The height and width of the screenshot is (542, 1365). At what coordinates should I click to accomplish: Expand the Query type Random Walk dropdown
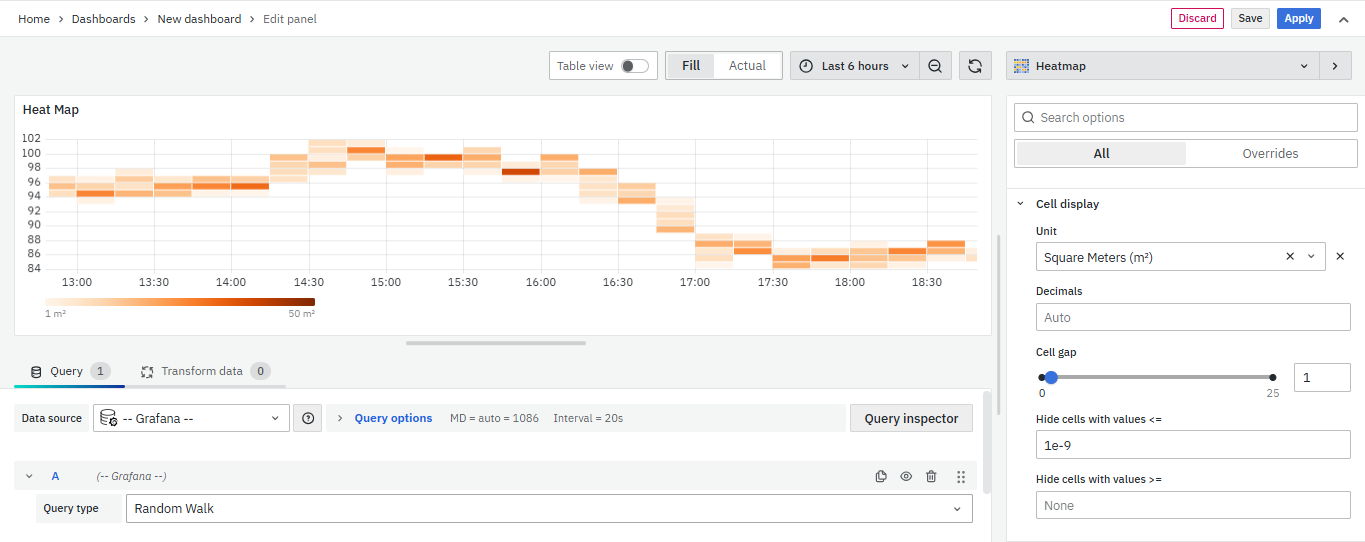coord(549,508)
